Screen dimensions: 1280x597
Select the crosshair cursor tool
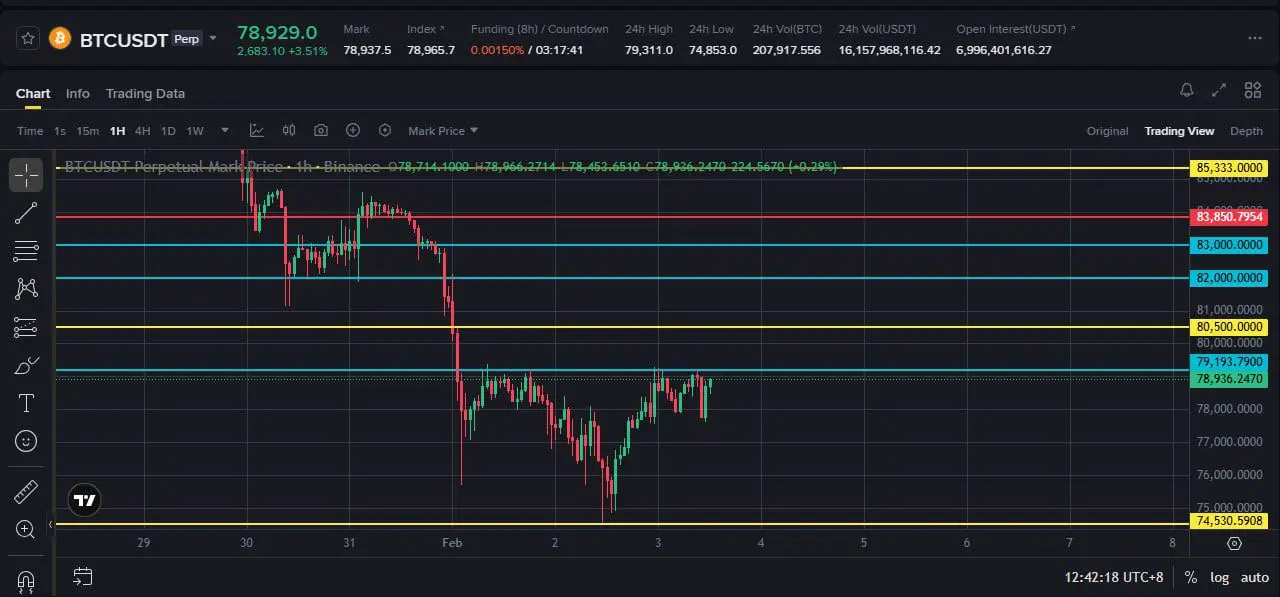pyautogui.click(x=26, y=174)
